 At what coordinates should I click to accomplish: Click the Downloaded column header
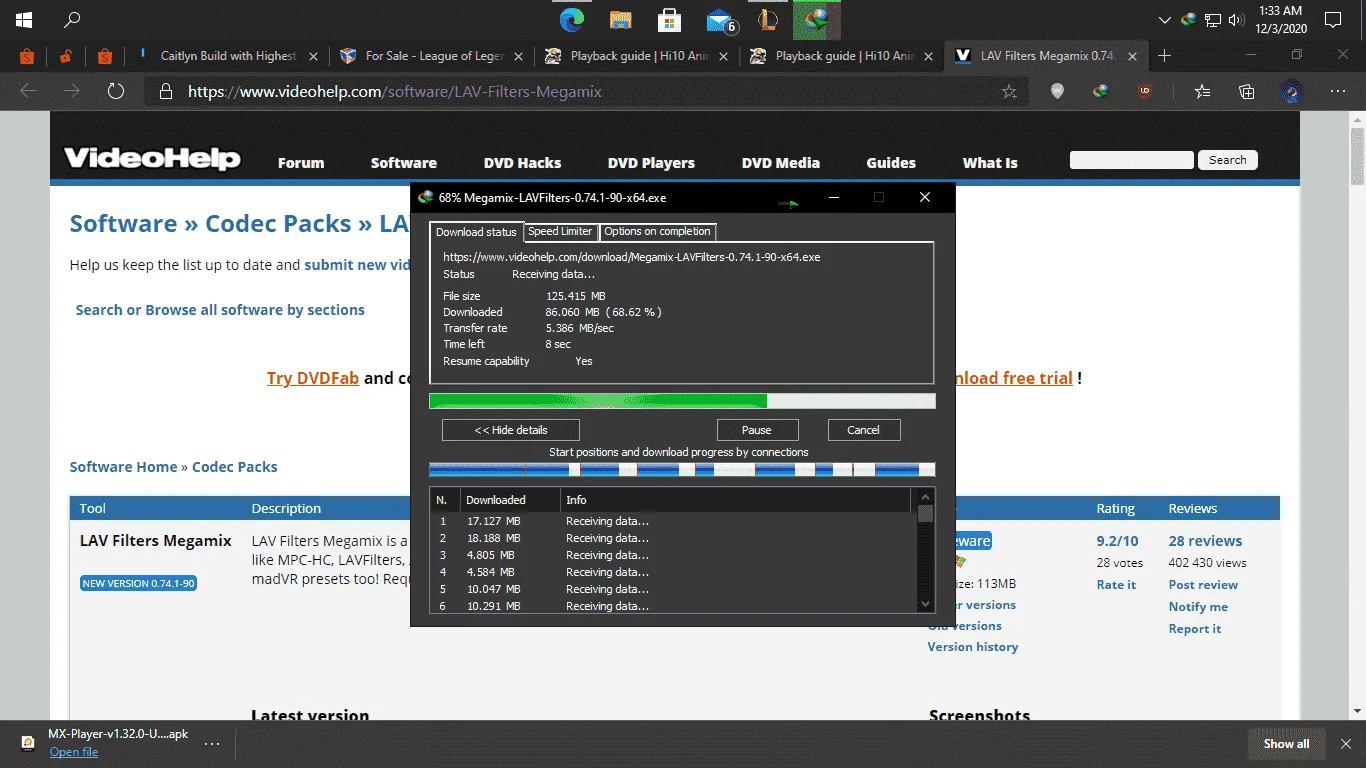click(509, 500)
